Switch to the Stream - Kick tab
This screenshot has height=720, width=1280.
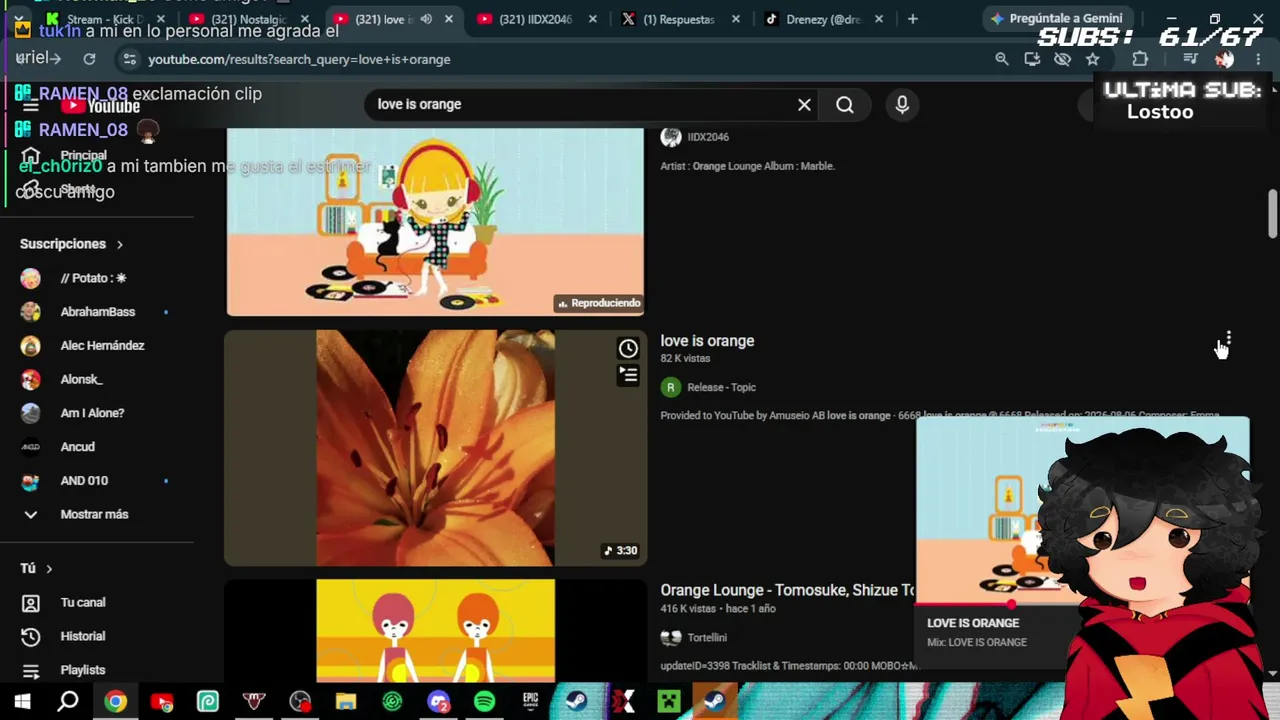[107, 19]
